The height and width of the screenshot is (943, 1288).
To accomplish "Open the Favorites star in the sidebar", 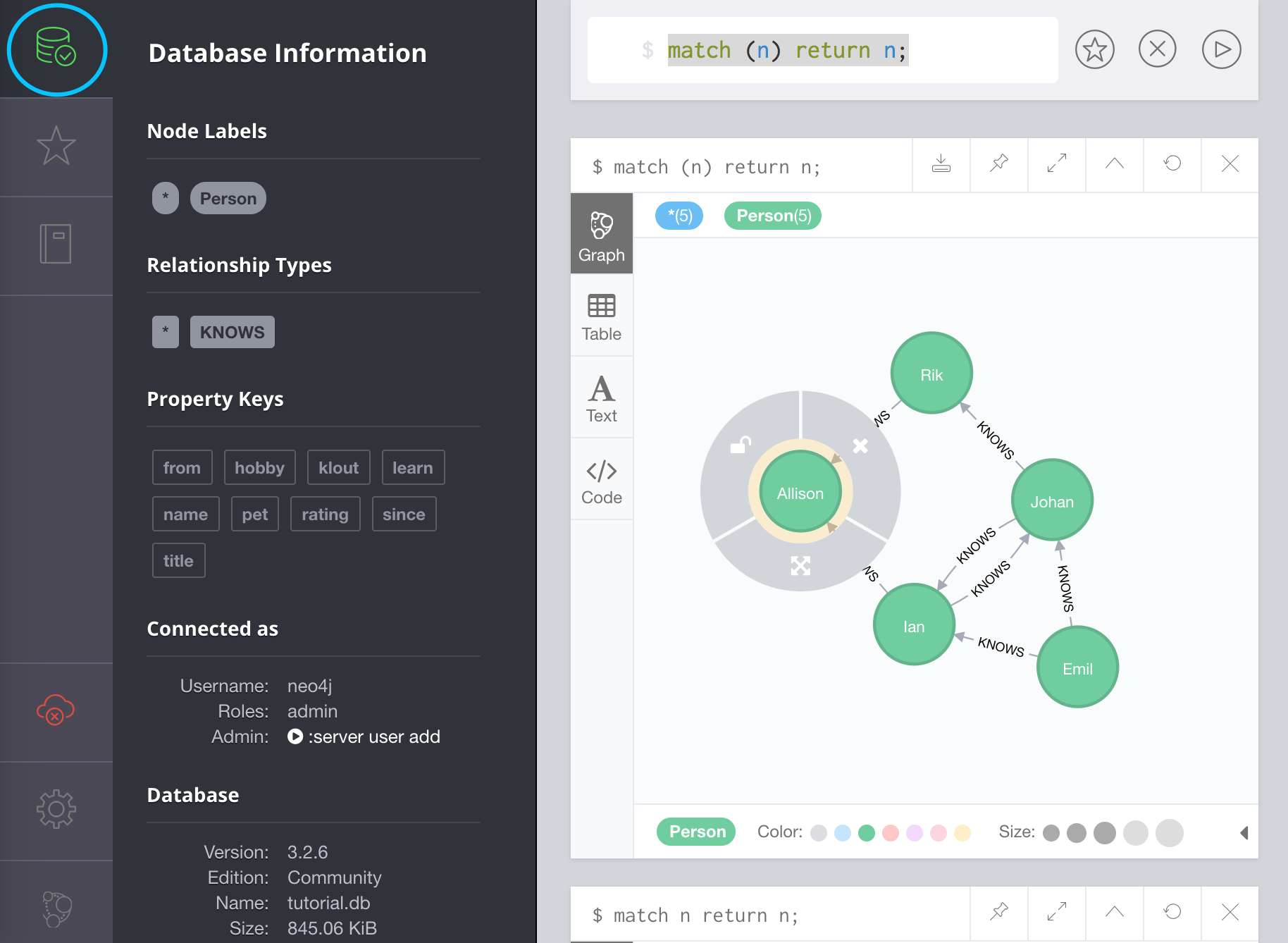I will pos(56,146).
